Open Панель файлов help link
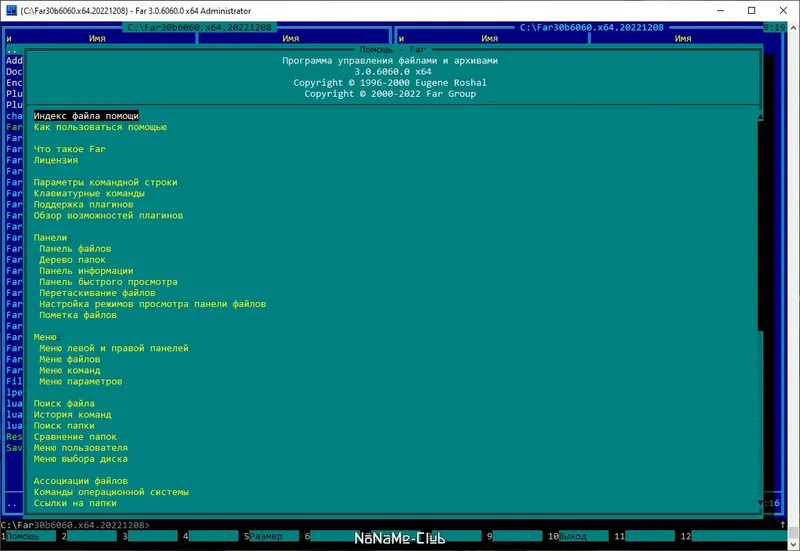The image size is (800, 551). tap(75, 249)
